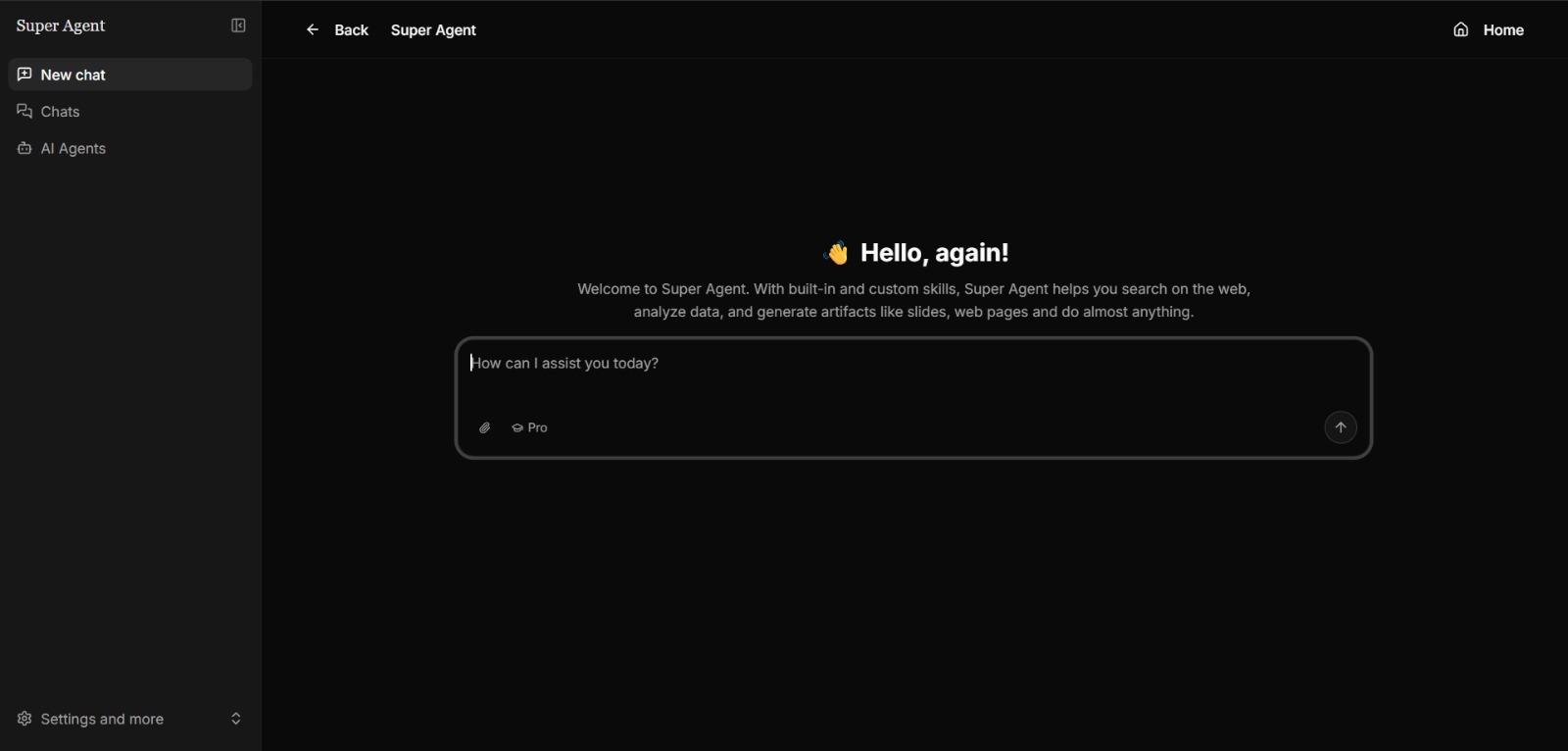Click the waving hand emoji

point(837,253)
